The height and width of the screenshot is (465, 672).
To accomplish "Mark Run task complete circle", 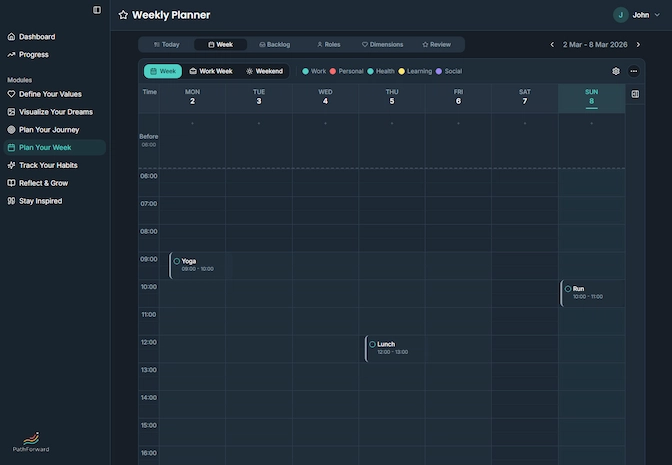I will (568, 289).
